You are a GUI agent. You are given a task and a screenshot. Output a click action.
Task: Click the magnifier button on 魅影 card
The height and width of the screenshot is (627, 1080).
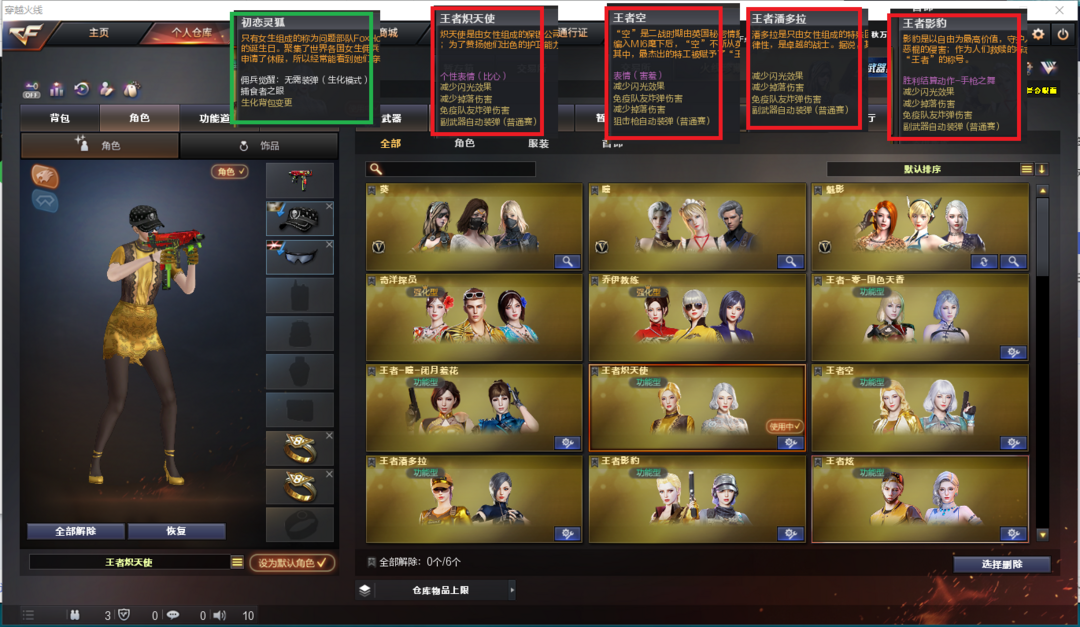click(x=1013, y=262)
